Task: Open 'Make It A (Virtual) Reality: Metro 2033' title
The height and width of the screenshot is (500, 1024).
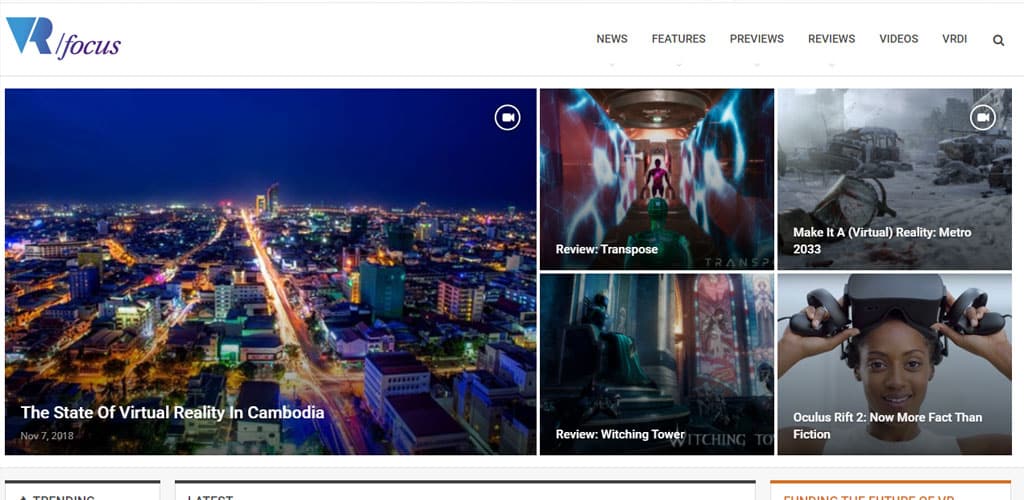Action: click(882, 240)
